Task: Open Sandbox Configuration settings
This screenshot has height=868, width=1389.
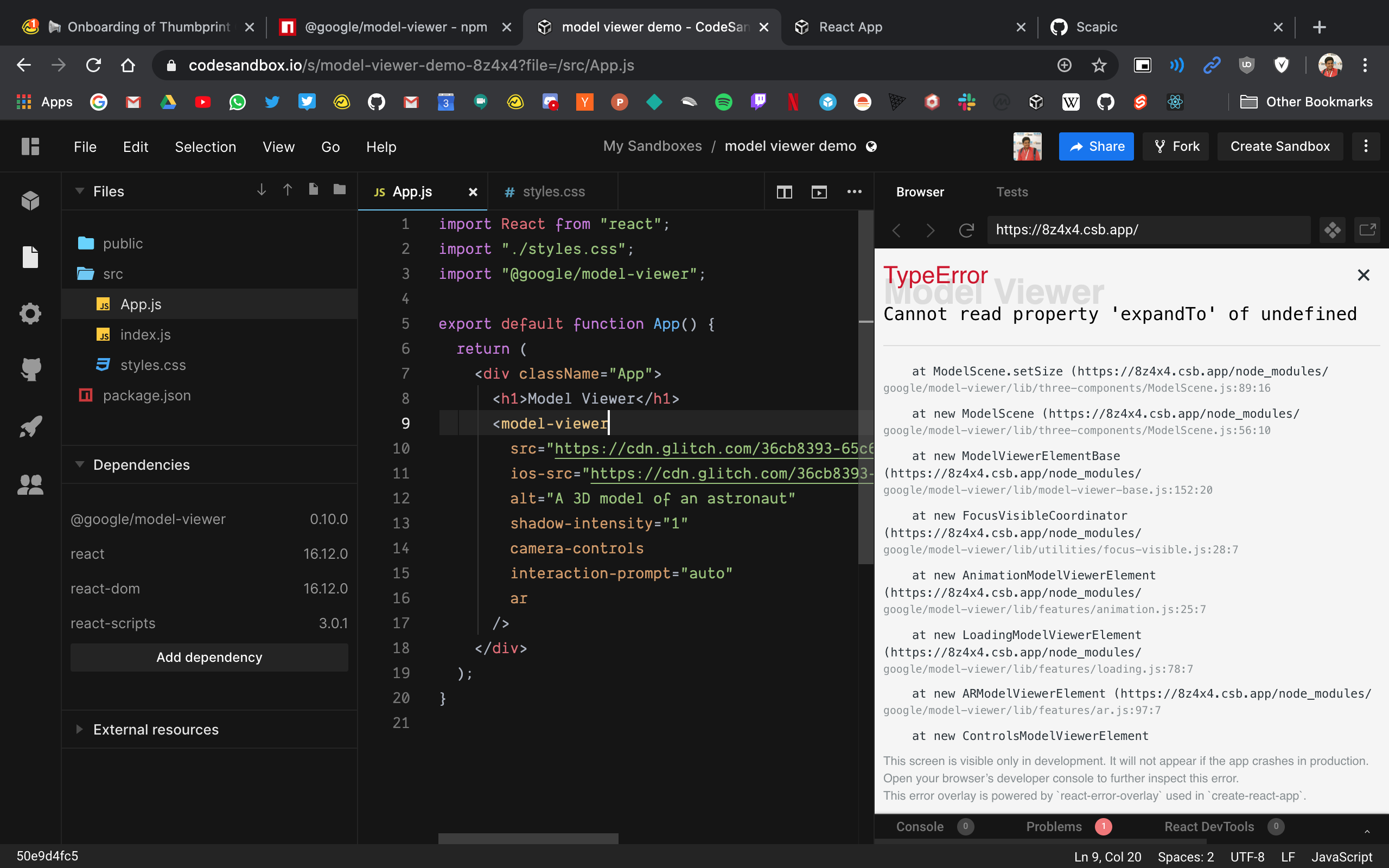Action: (30, 314)
